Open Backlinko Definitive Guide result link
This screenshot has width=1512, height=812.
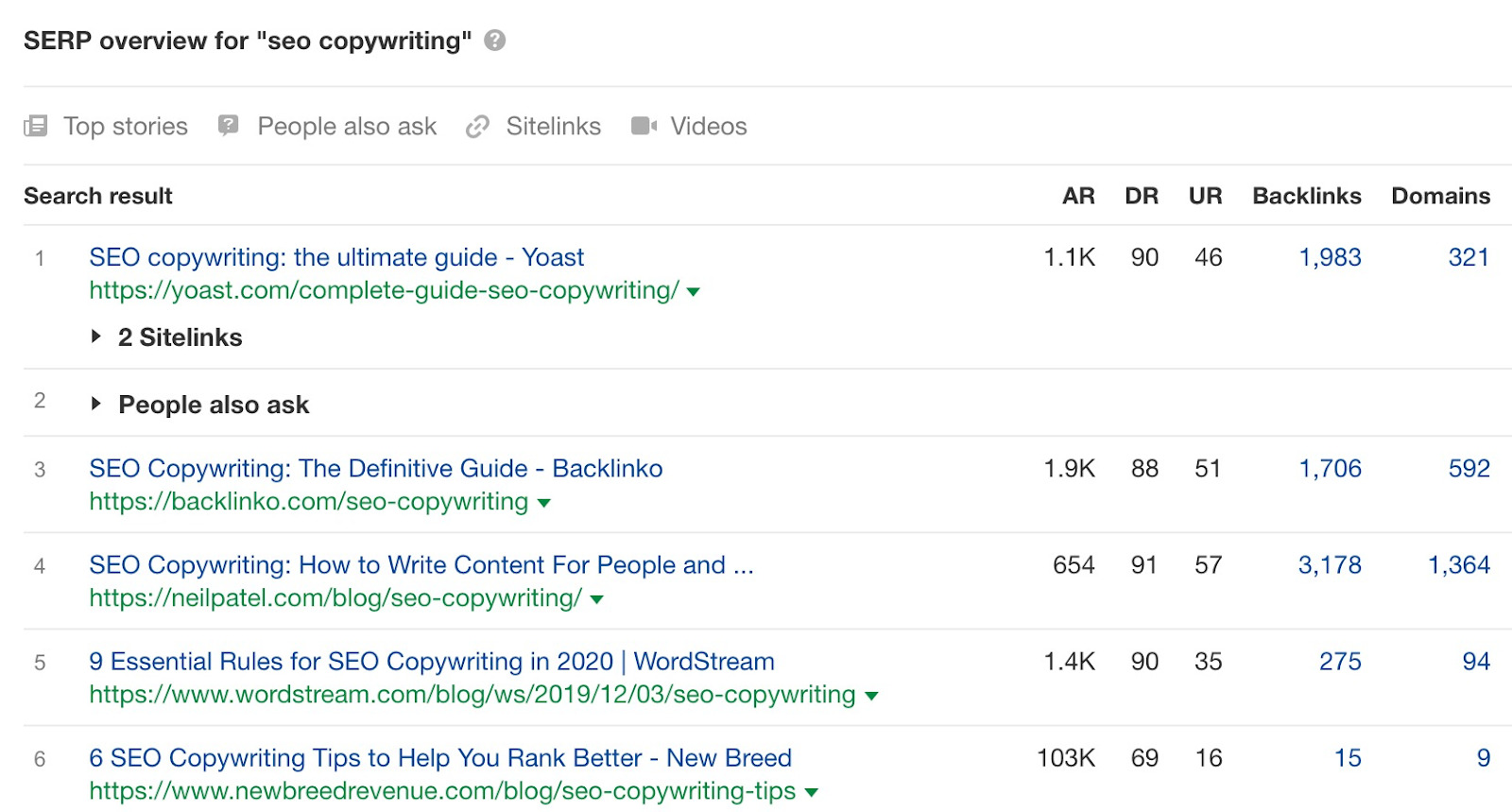click(x=375, y=468)
